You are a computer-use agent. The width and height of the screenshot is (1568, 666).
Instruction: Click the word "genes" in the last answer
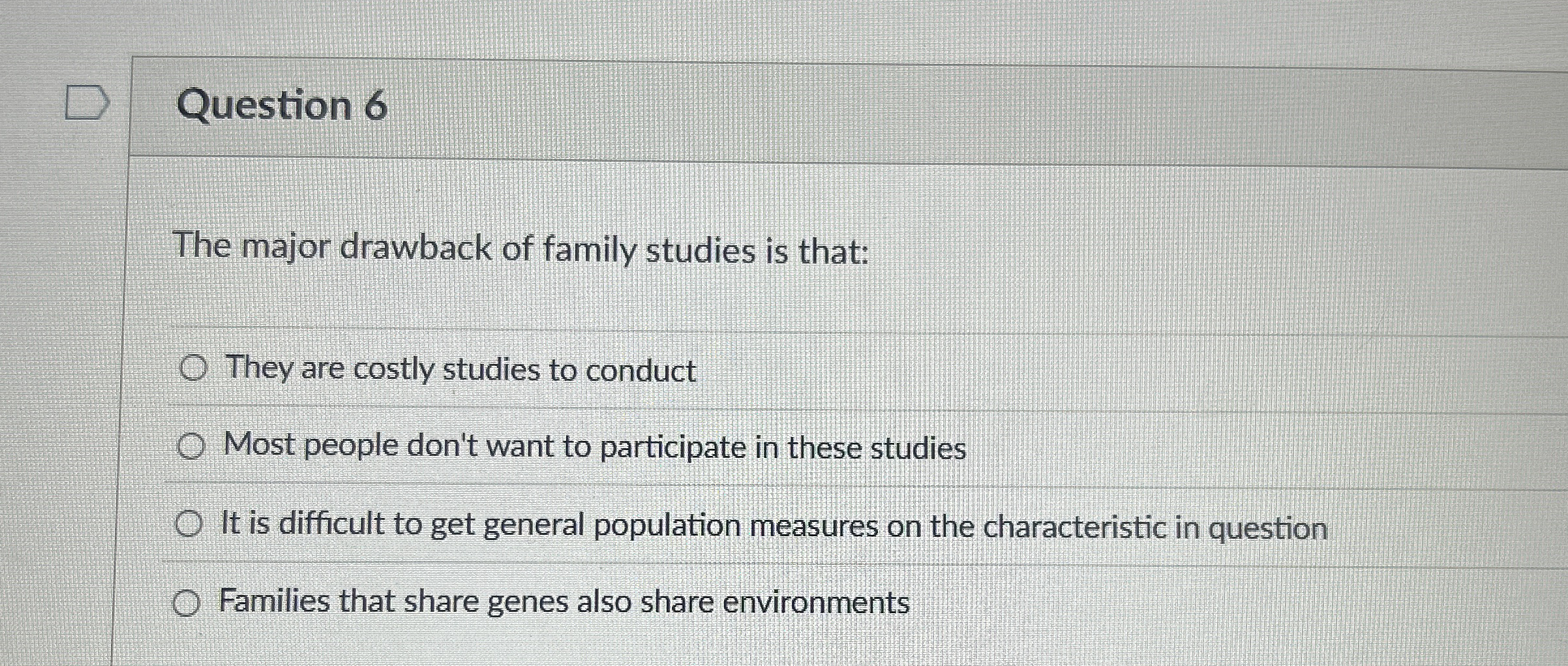point(528,603)
